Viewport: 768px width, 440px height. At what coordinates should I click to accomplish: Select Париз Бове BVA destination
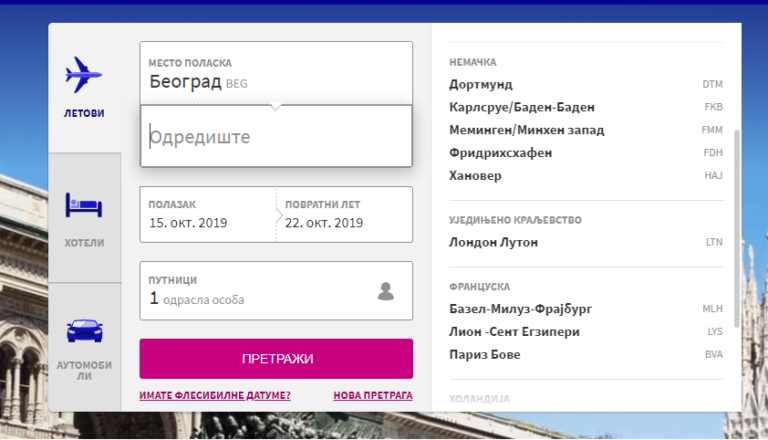586,354
